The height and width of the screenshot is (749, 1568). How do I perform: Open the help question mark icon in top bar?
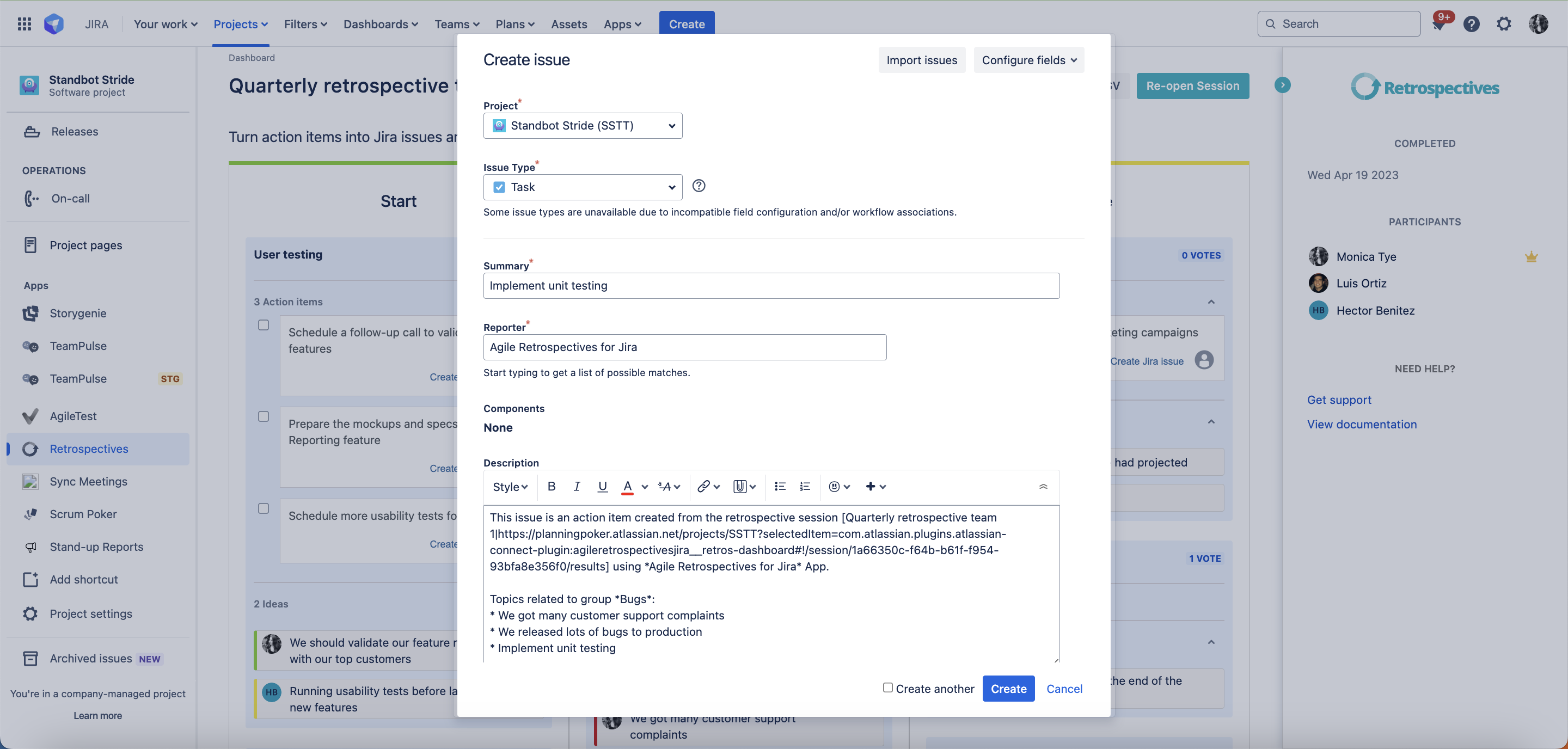tap(1471, 24)
